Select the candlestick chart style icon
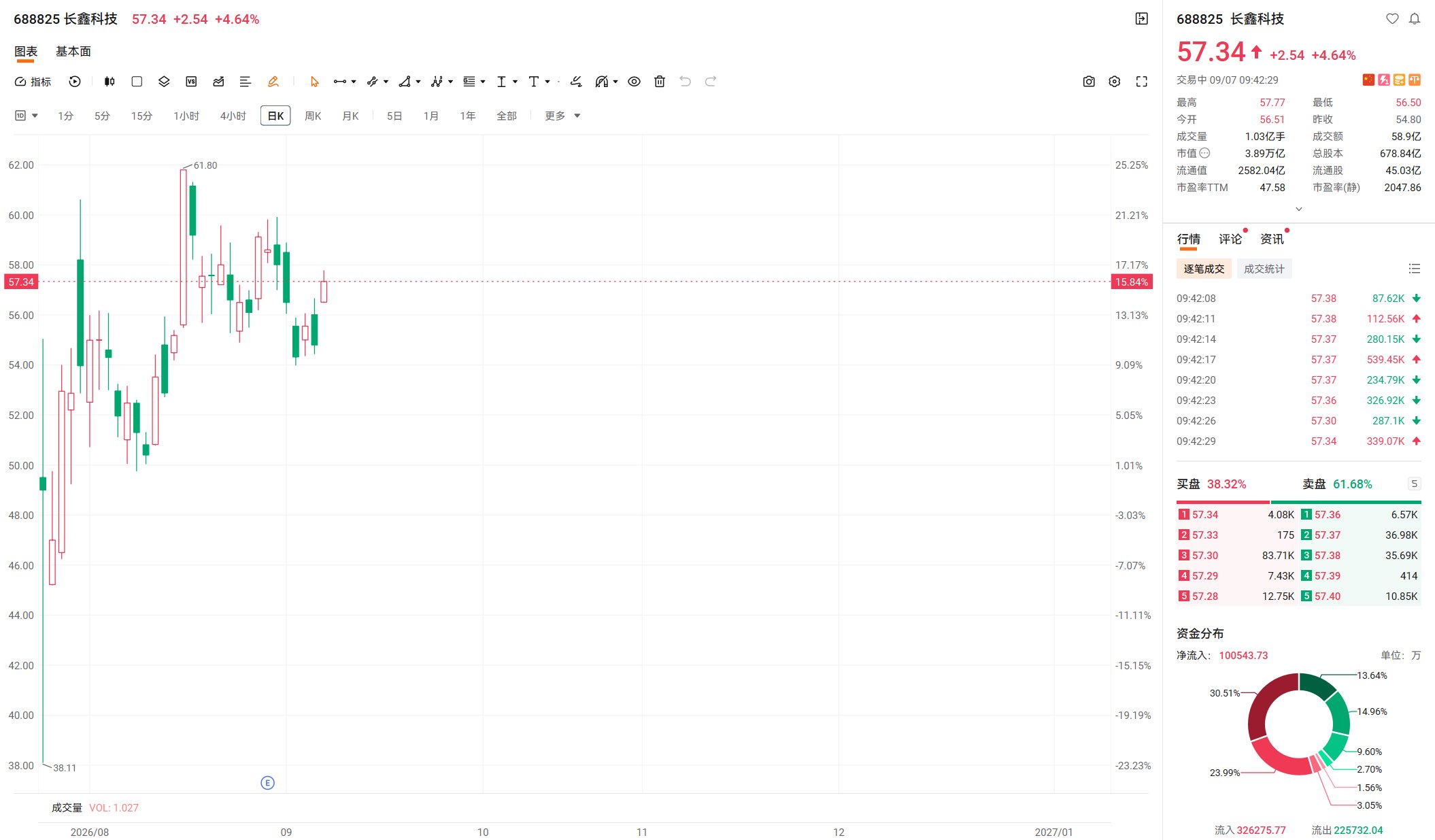The width and height of the screenshot is (1435, 840). (109, 82)
